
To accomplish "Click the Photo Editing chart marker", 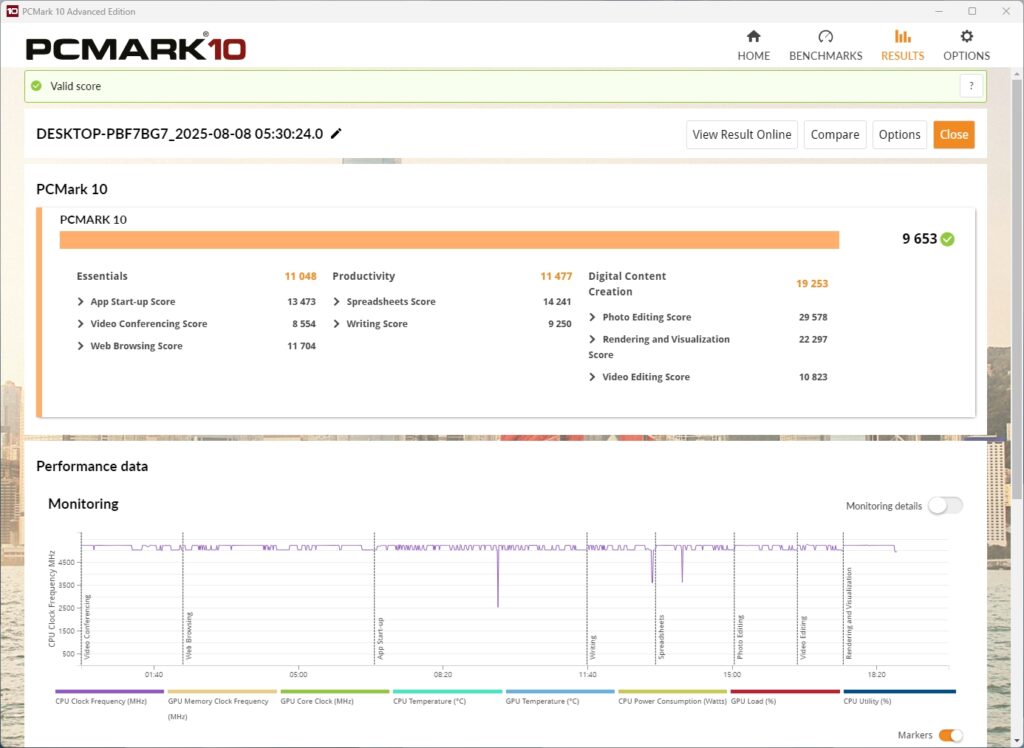I will 740,637.
